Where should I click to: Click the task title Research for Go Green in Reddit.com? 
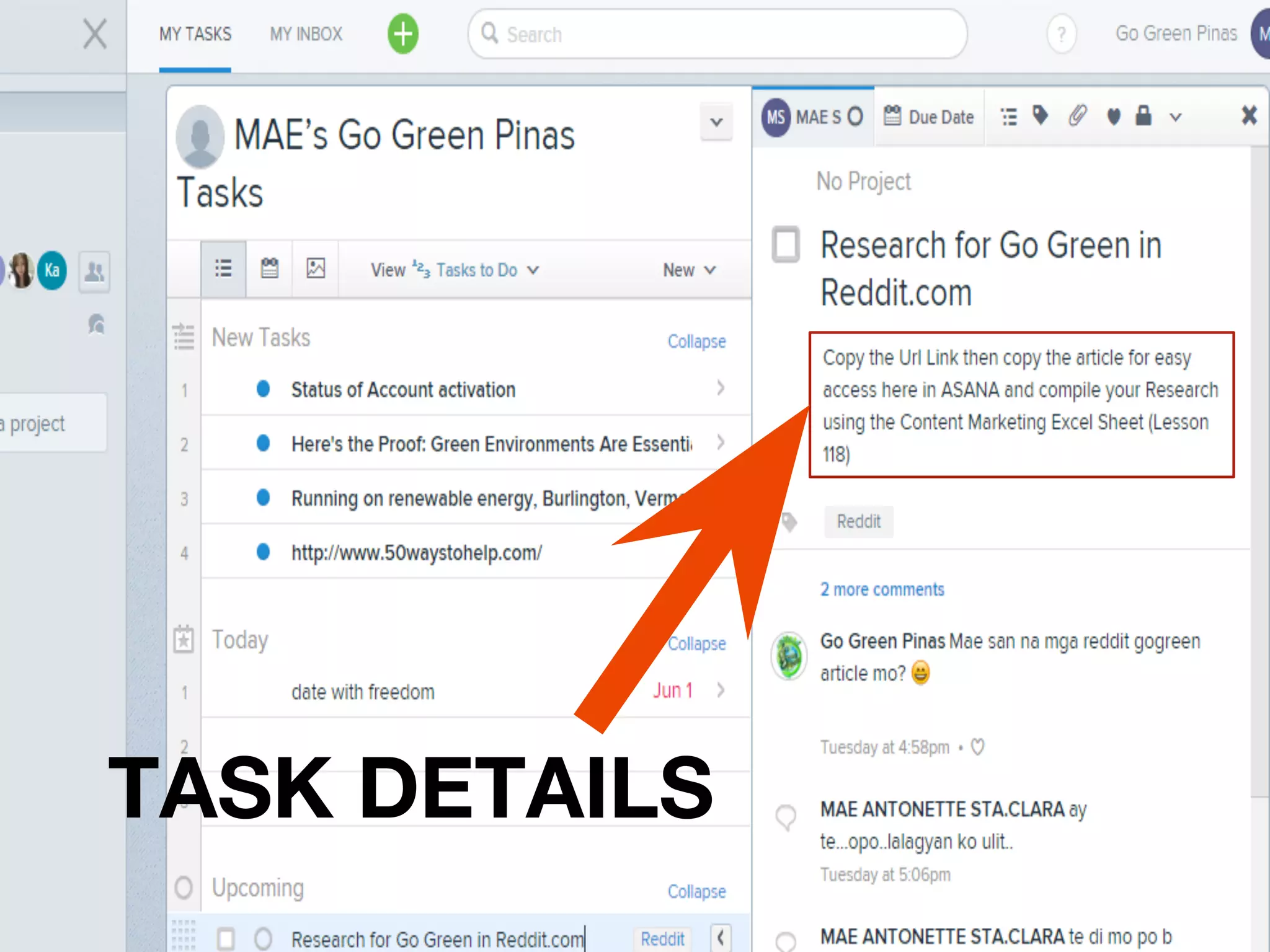tap(991, 268)
